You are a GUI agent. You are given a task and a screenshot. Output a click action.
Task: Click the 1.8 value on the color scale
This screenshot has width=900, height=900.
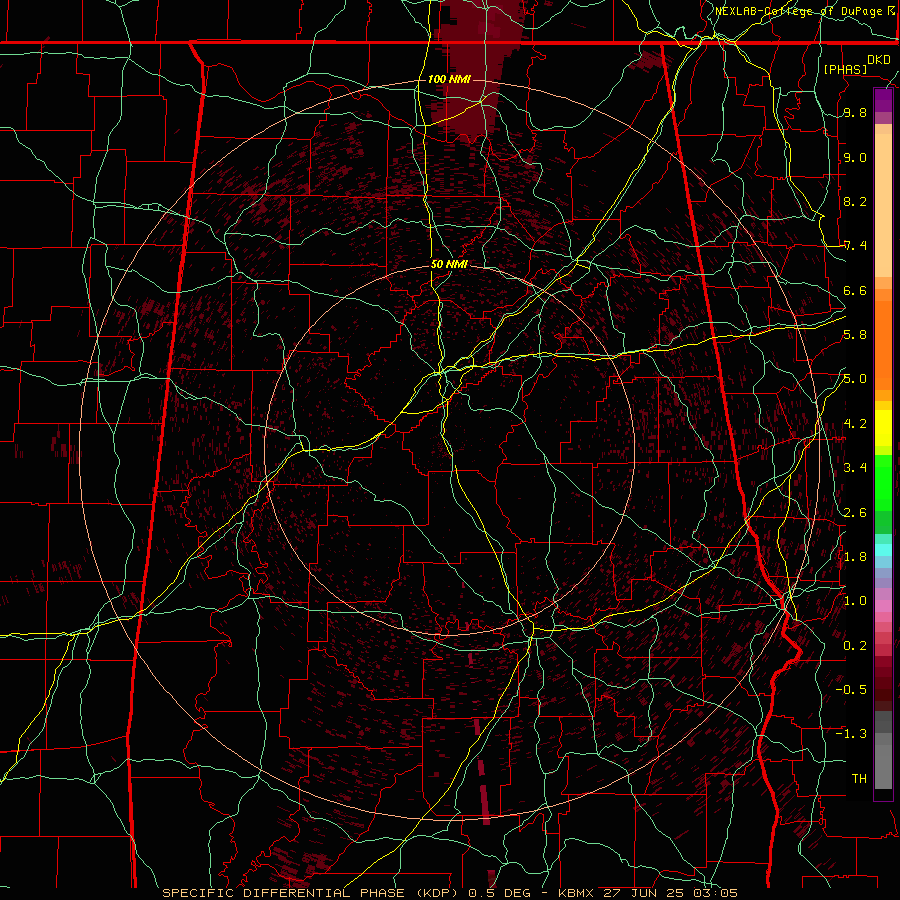point(855,557)
